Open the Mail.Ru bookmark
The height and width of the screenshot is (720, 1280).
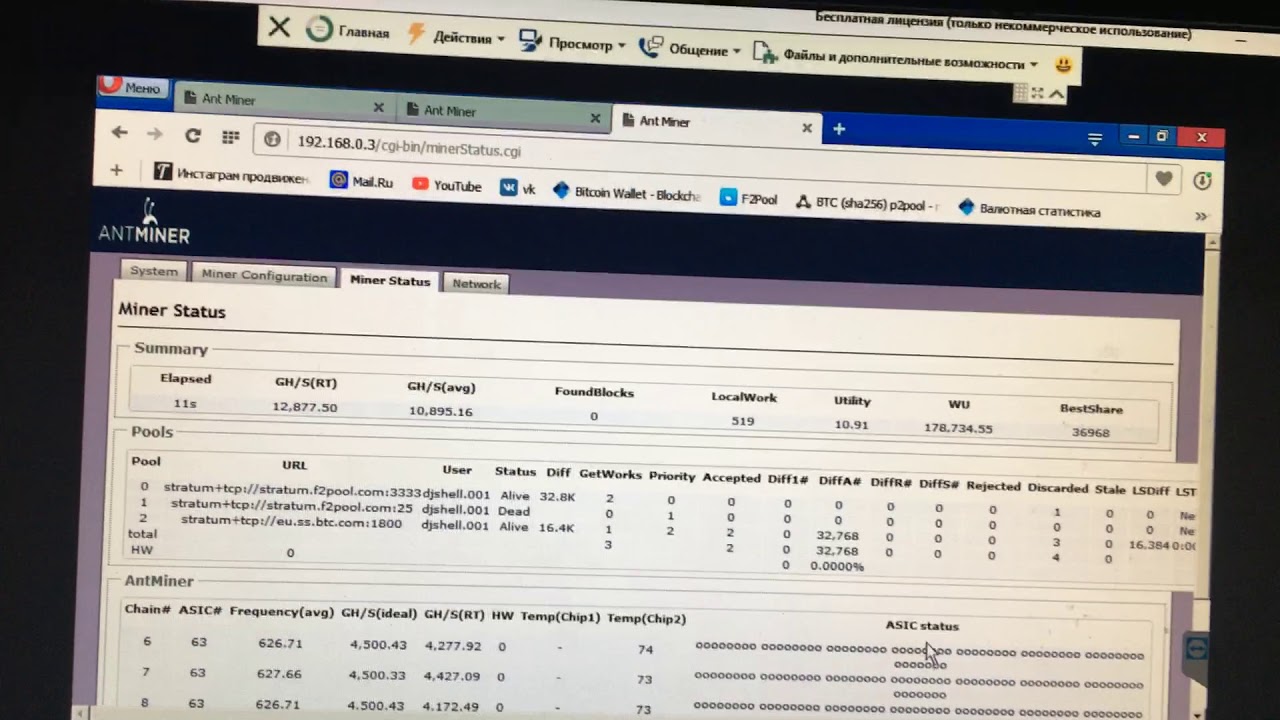pyautogui.click(x=362, y=181)
